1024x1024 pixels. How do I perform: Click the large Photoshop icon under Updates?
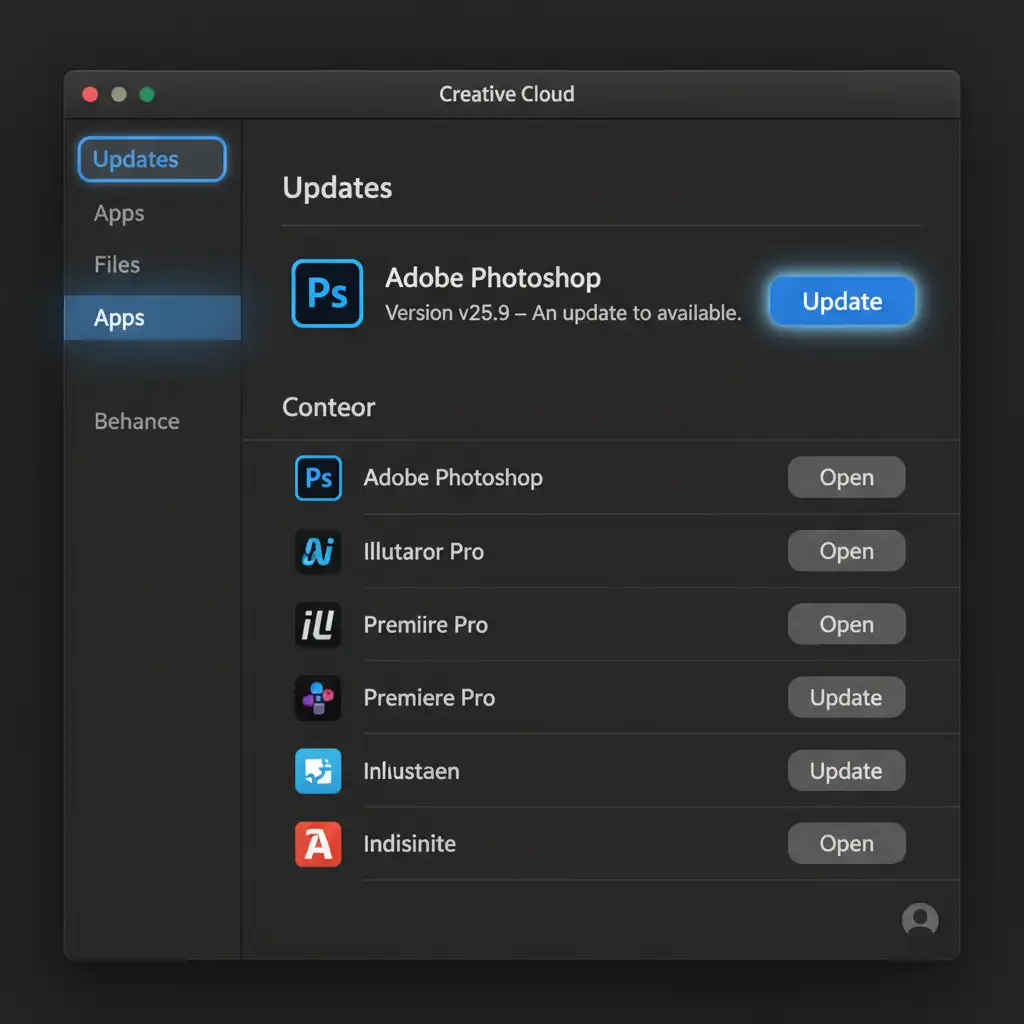pyautogui.click(x=327, y=293)
